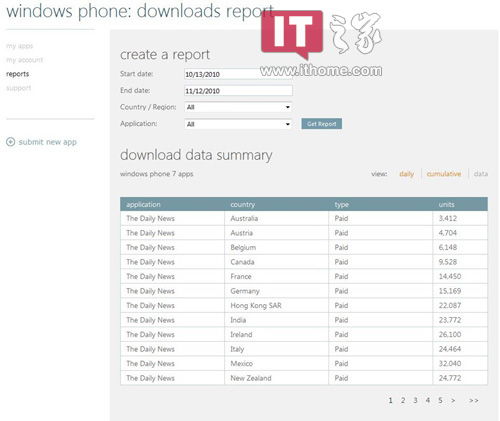Click The Daily News in Australia row
Screen dimensions: 500x421
[x=150, y=218]
